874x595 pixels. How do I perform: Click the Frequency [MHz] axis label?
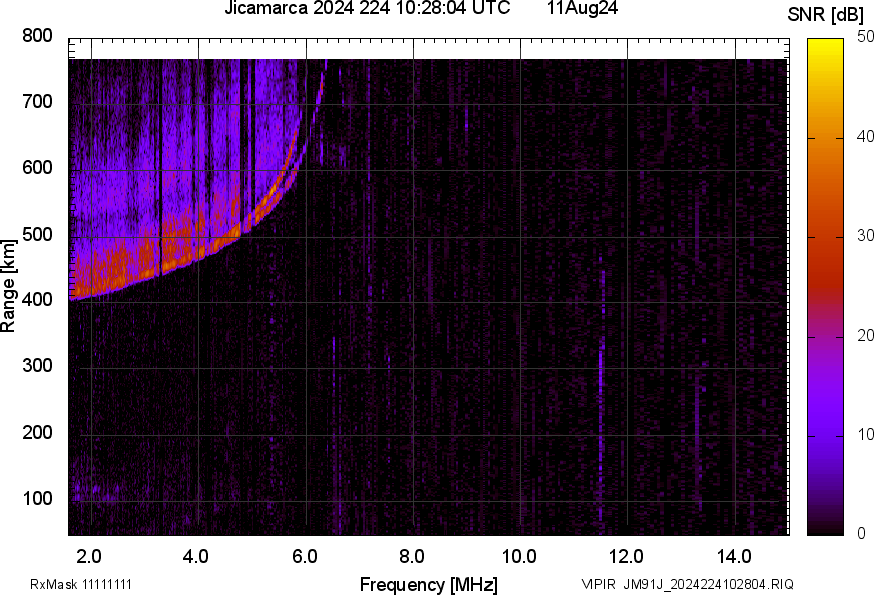pos(428,584)
